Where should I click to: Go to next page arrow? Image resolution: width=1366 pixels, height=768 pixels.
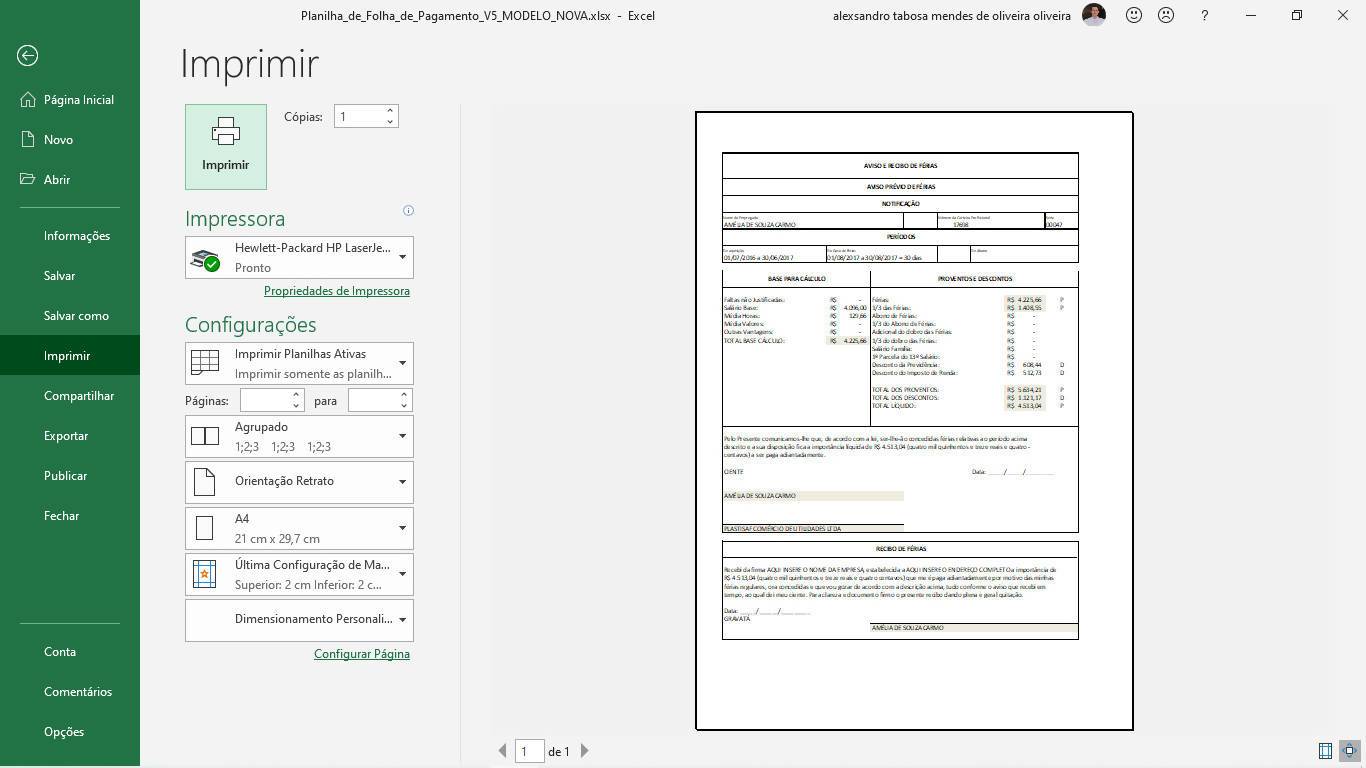point(585,751)
